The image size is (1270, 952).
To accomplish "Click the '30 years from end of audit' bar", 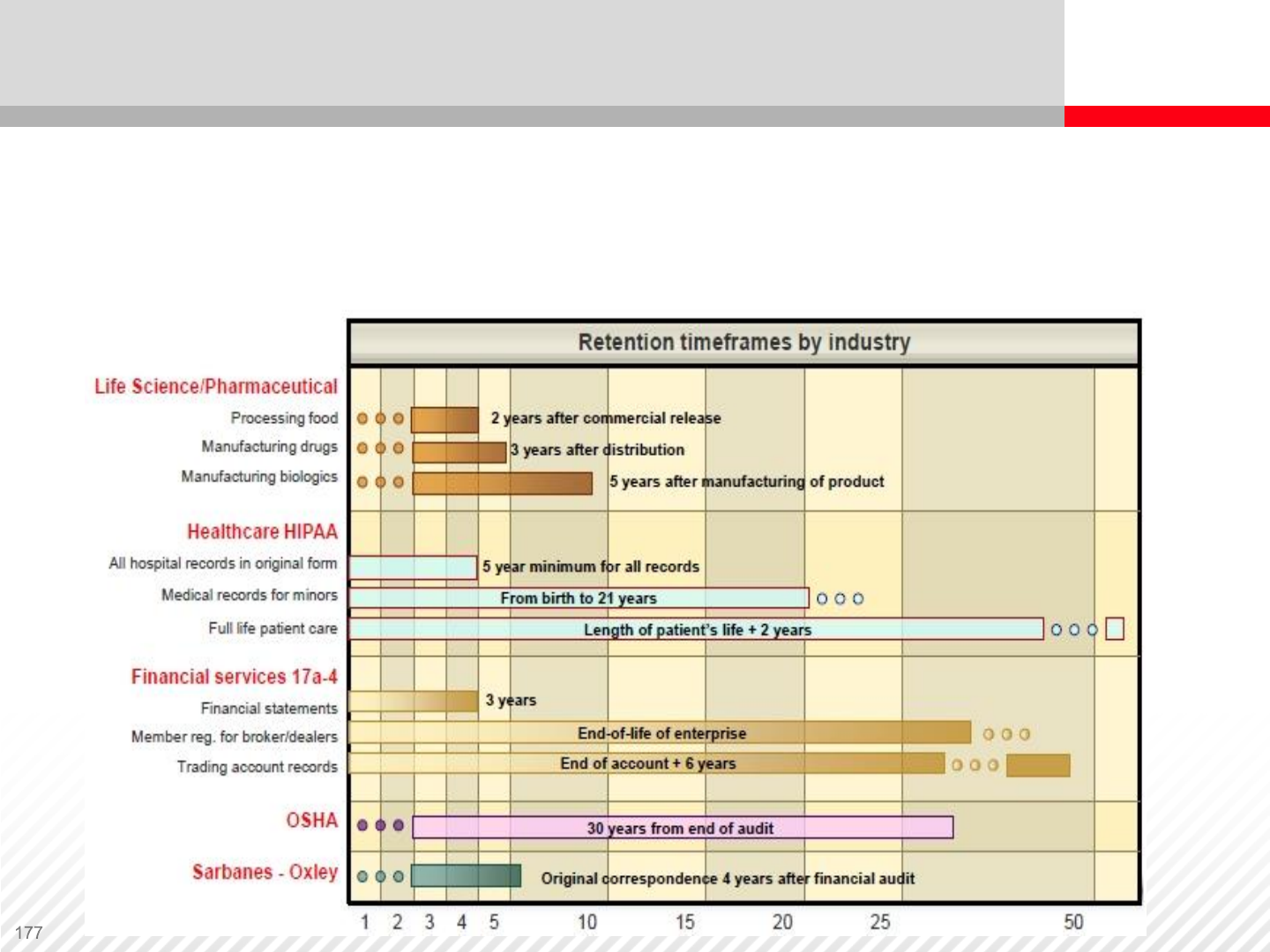I will [x=683, y=828].
